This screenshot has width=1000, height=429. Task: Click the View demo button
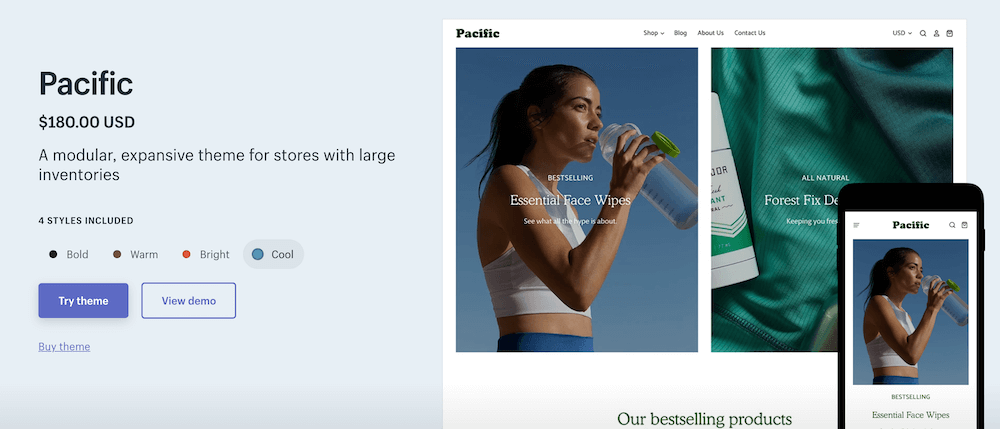(189, 301)
